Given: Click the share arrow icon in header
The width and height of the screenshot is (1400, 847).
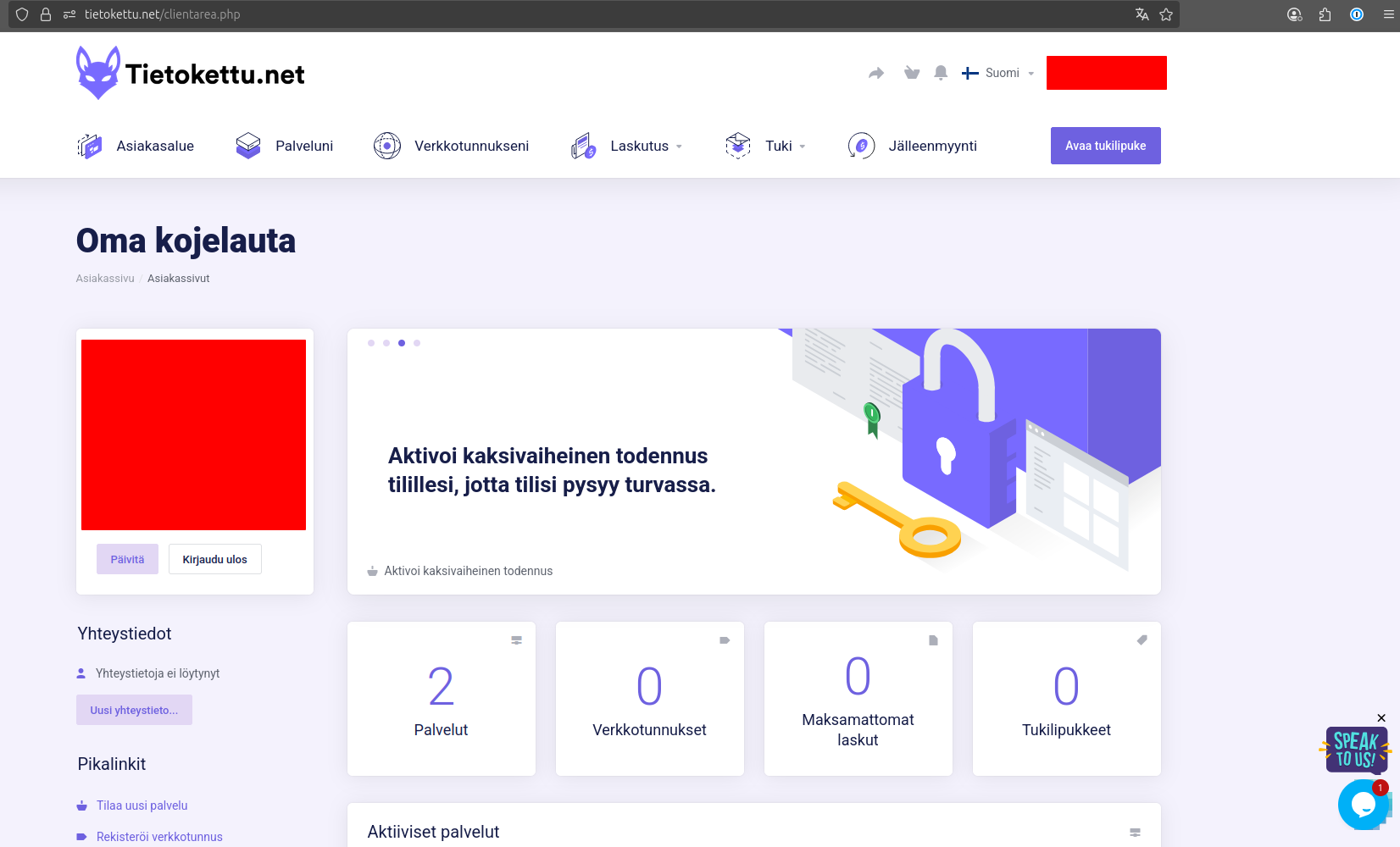Looking at the screenshot, I should pos(876,74).
